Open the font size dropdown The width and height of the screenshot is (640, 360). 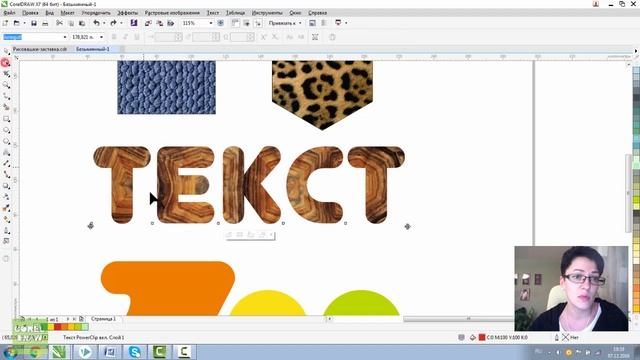point(101,37)
